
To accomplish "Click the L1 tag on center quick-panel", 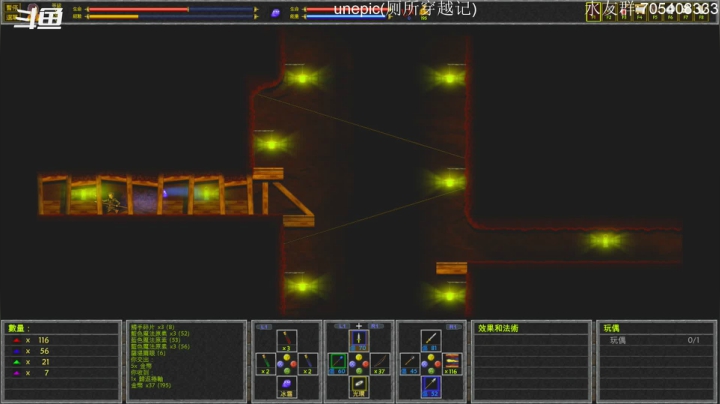I will click(341, 326).
